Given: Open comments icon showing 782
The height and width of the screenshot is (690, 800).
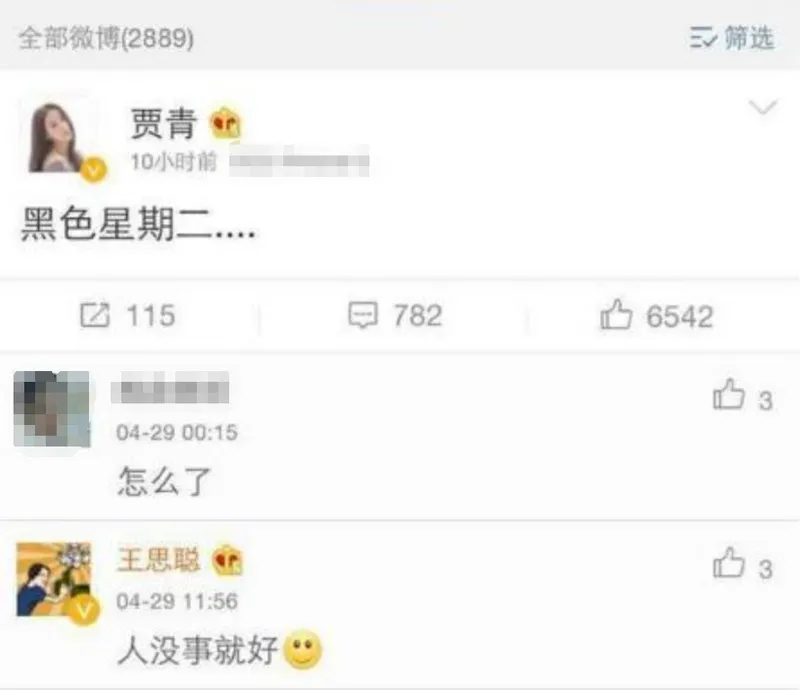Looking at the screenshot, I should [363, 315].
